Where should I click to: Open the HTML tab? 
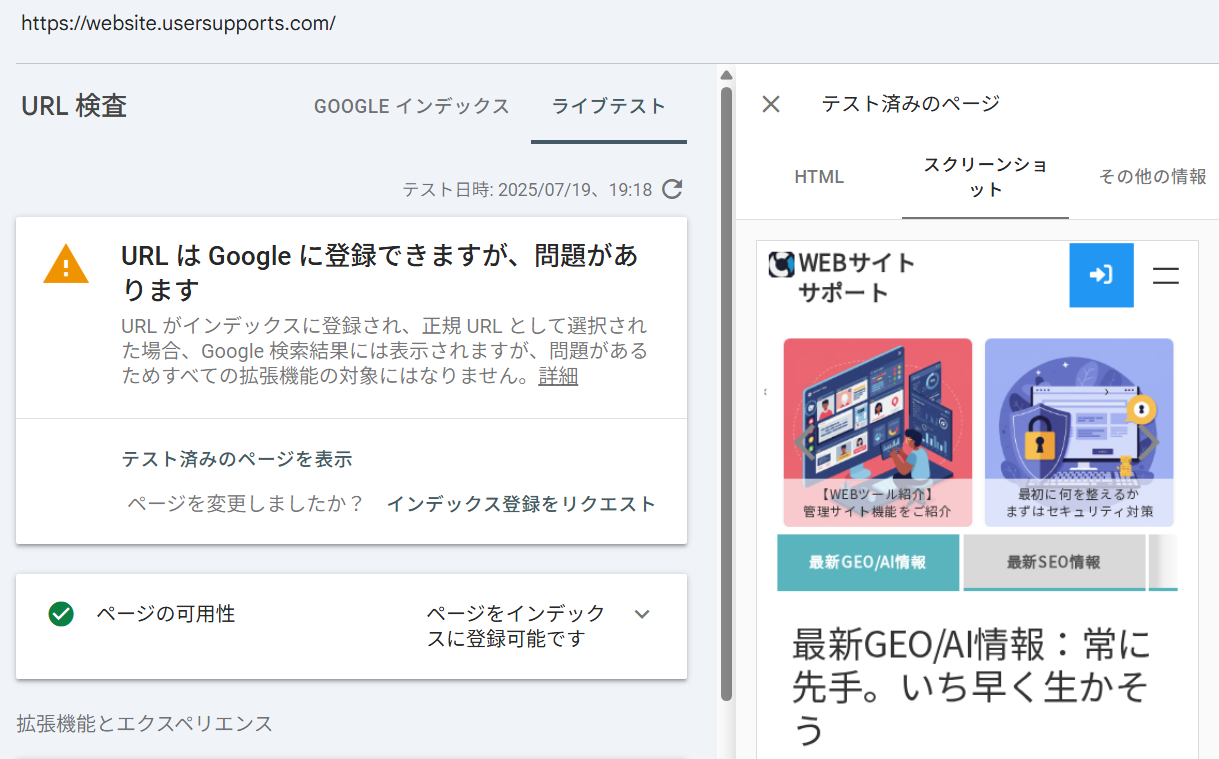coord(819,177)
